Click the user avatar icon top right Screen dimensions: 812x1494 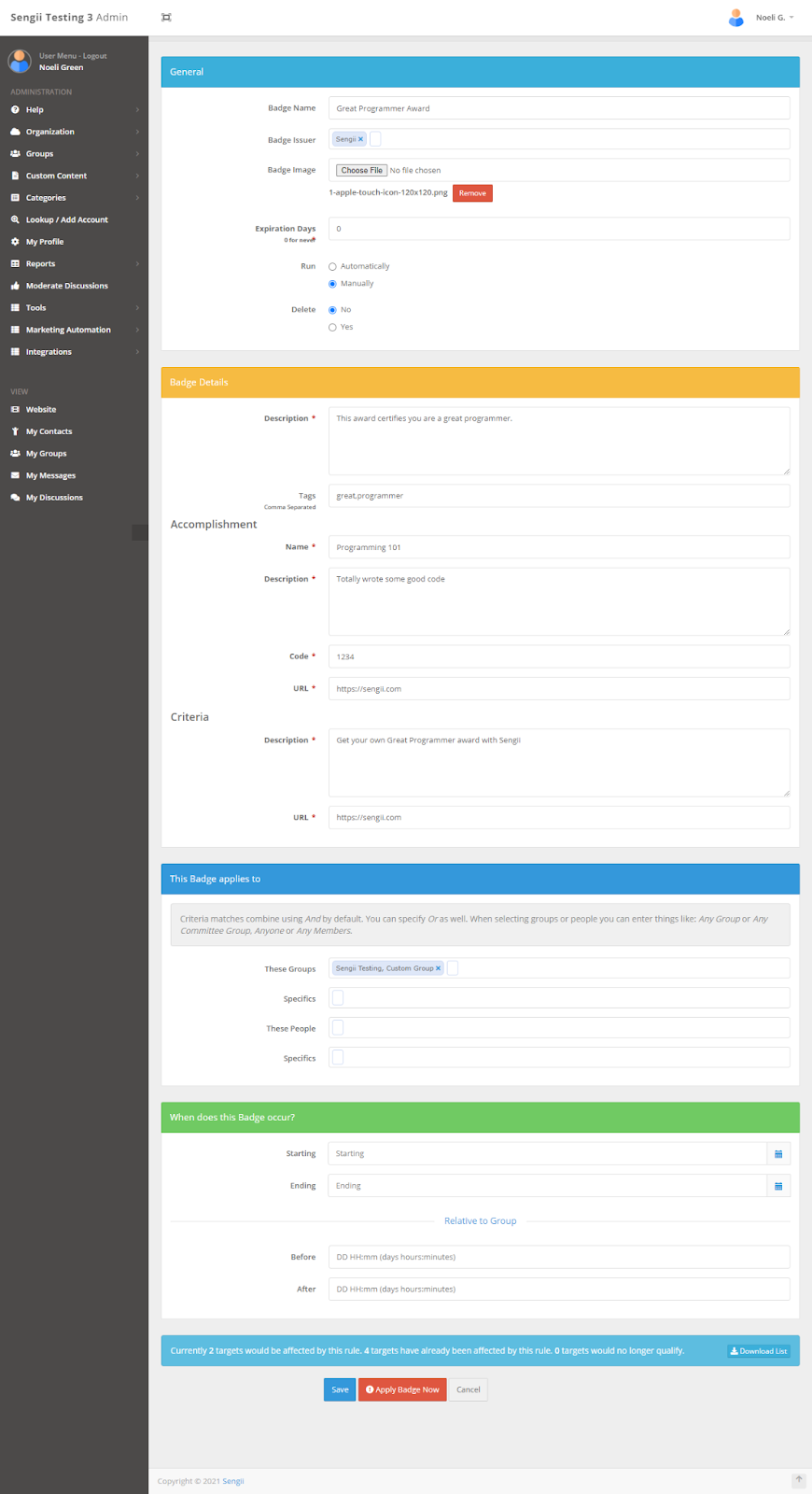pyautogui.click(x=736, y=18)
